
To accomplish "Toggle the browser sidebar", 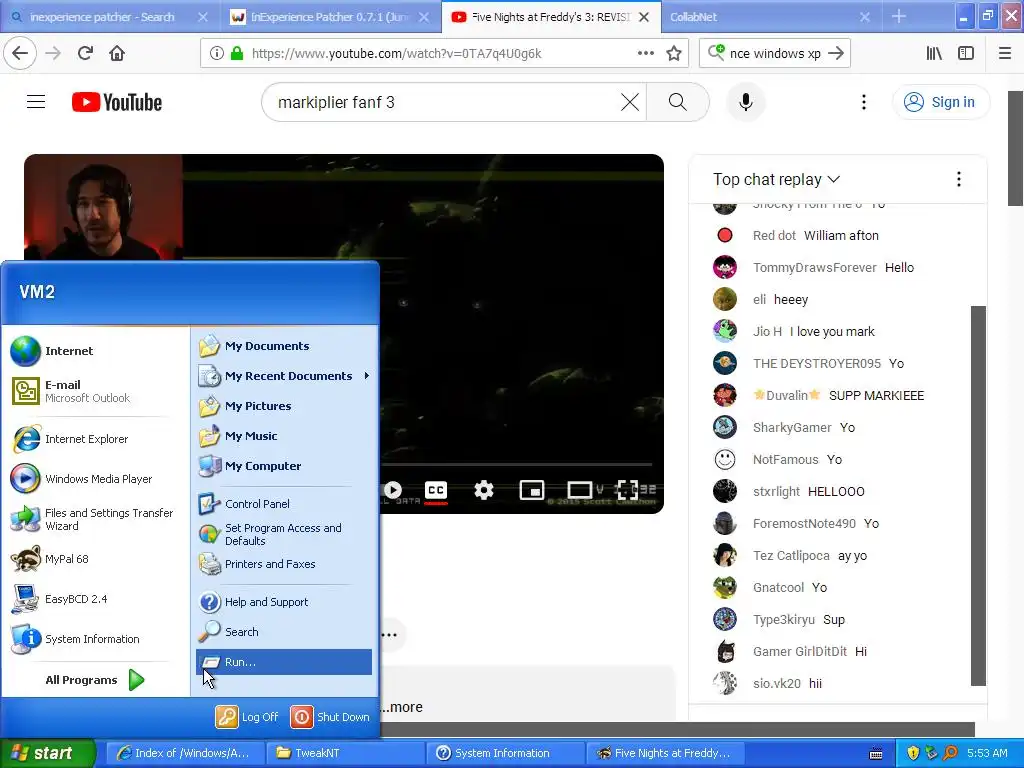I will [966, 53].
